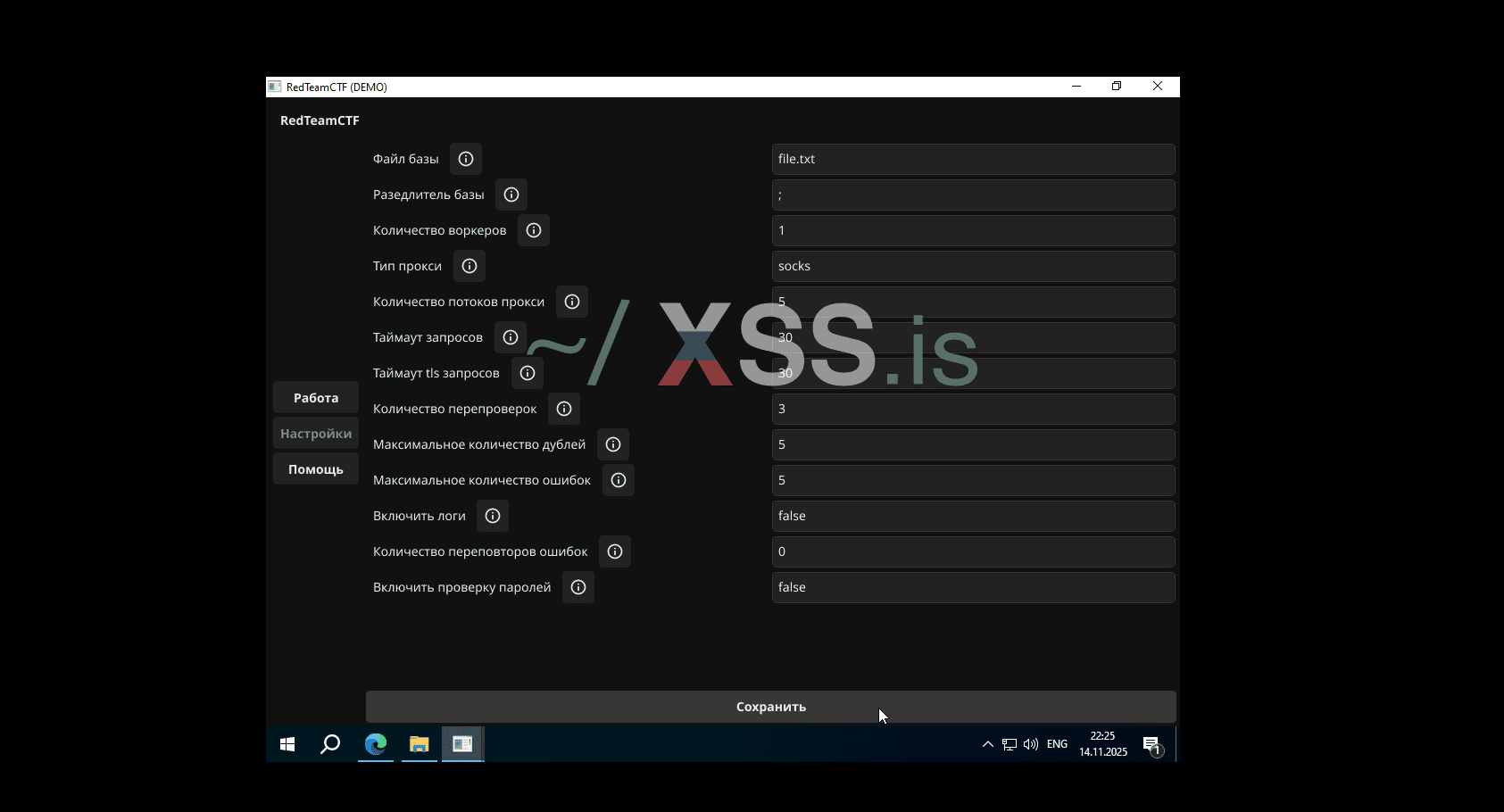The image size is (1504, 812).
Task: Show hidden system tray icons
Action: pos(987,744)
